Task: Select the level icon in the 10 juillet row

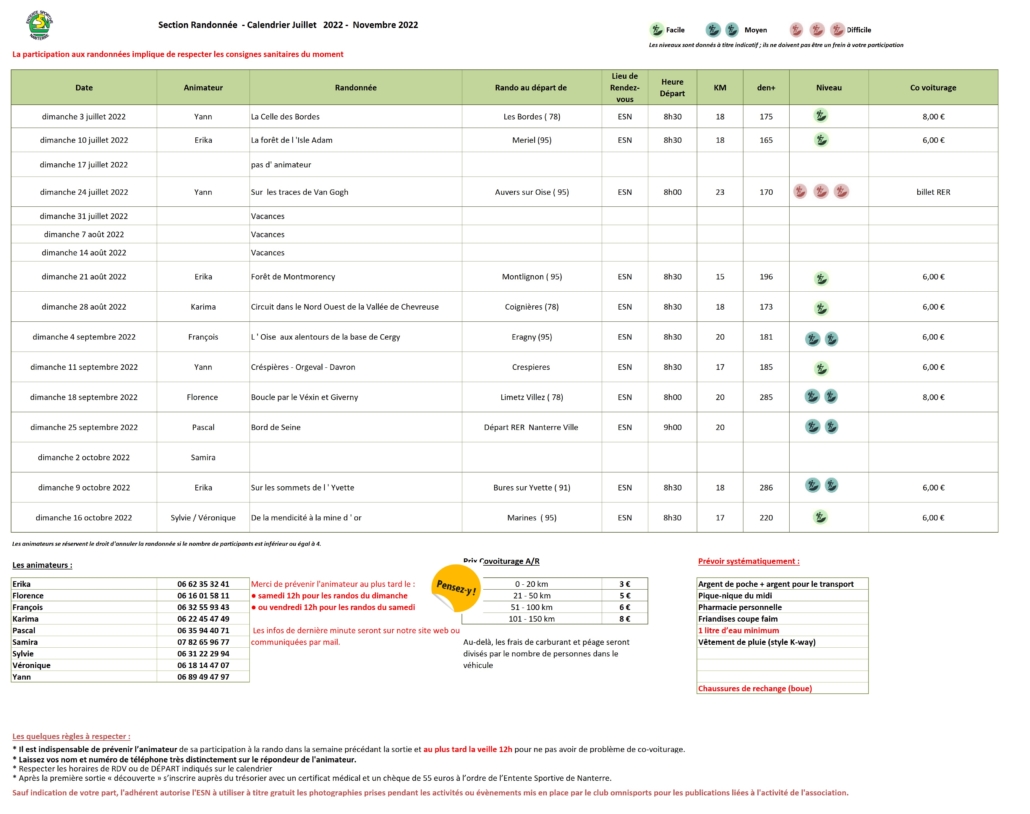Action: point(820,140)
